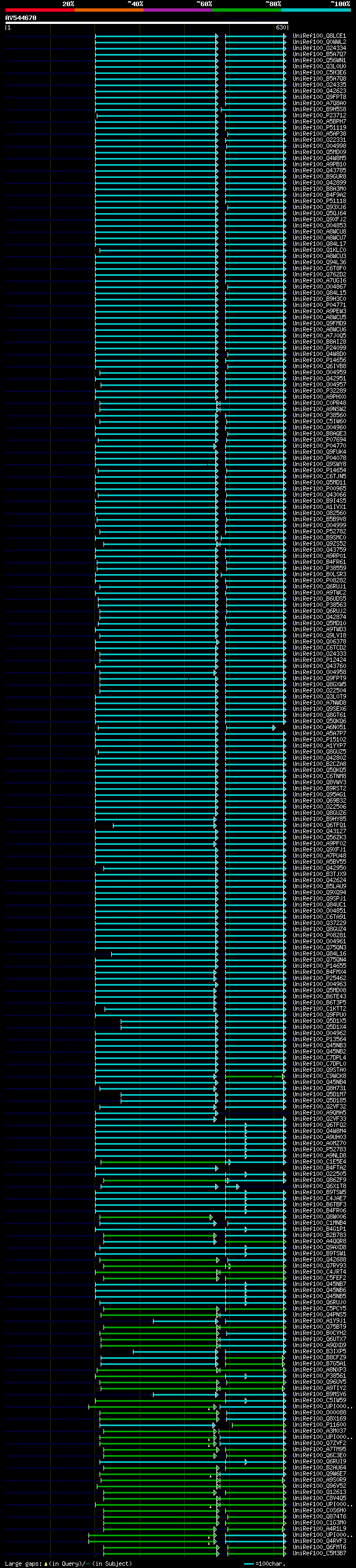This screenshot has height=1568, width=356.
Task: Click the UniRef100_Q93XJ6 entry
Action: click(x=319, y=207)
